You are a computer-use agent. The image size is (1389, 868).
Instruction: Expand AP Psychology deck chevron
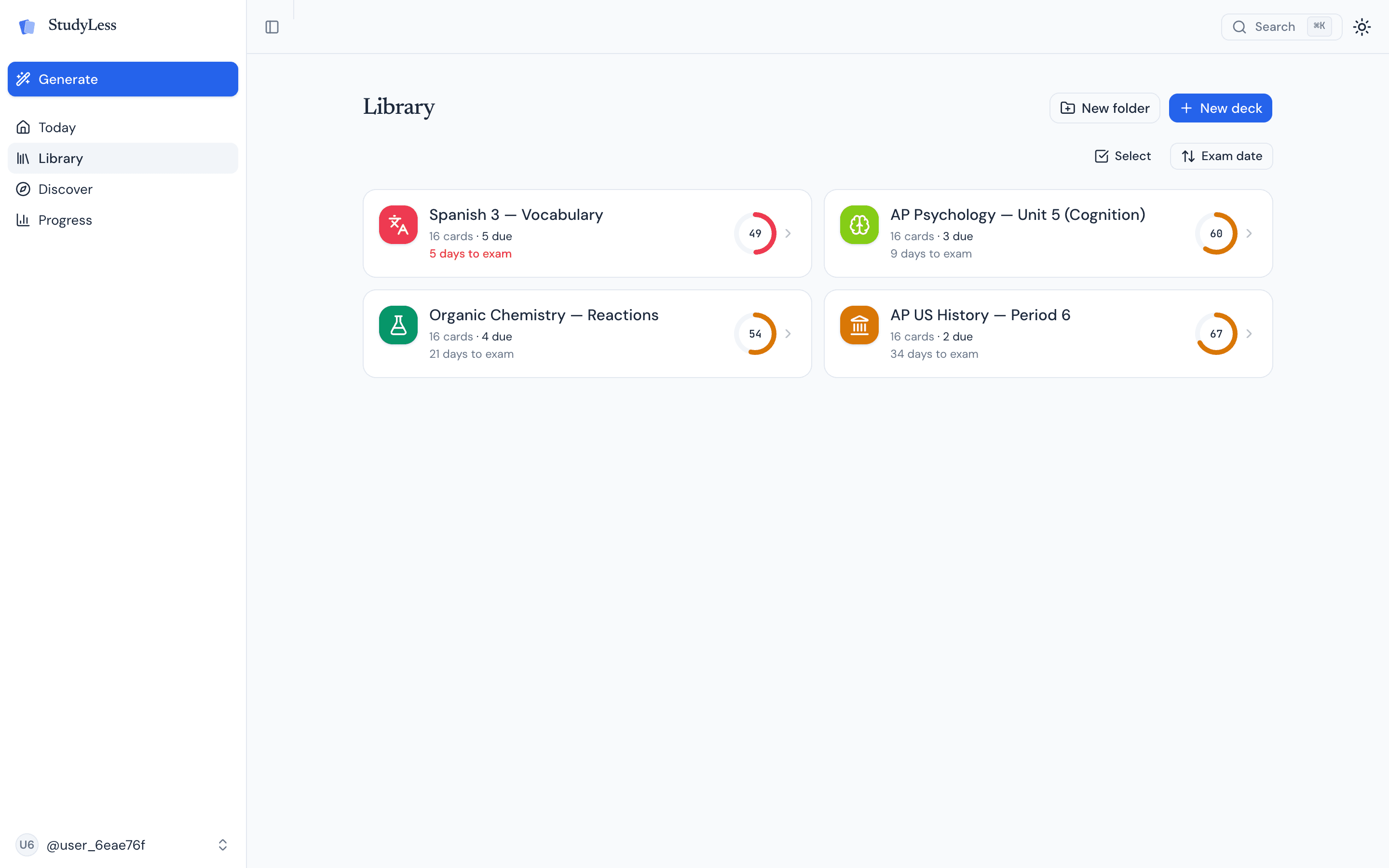click(x=1249, y=234)
